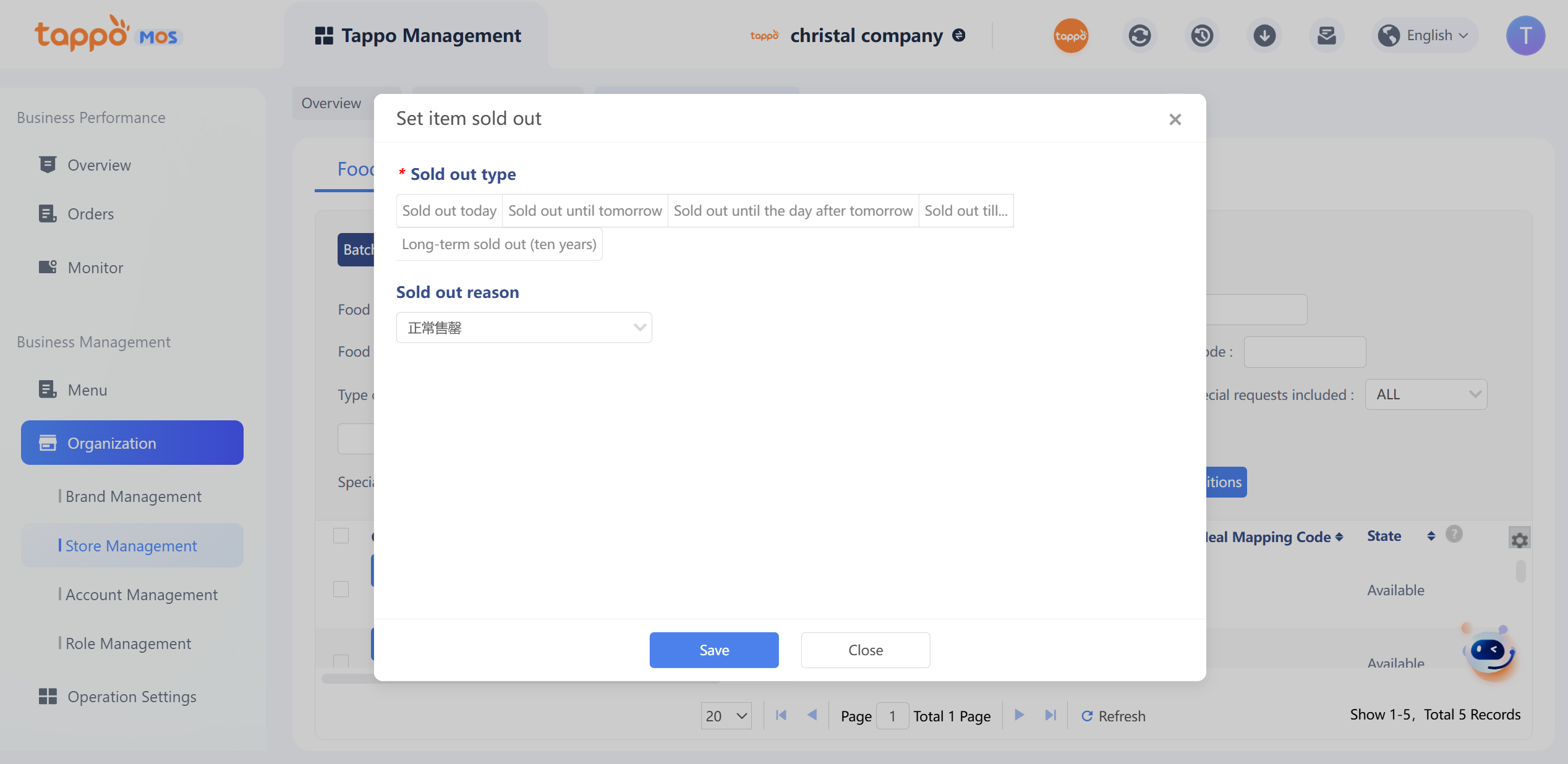Image resolution: width=1568 pixels, height=764 pixels.
Task: Expand the Sold out reason dropdown
Action: (x=524, y=328)
